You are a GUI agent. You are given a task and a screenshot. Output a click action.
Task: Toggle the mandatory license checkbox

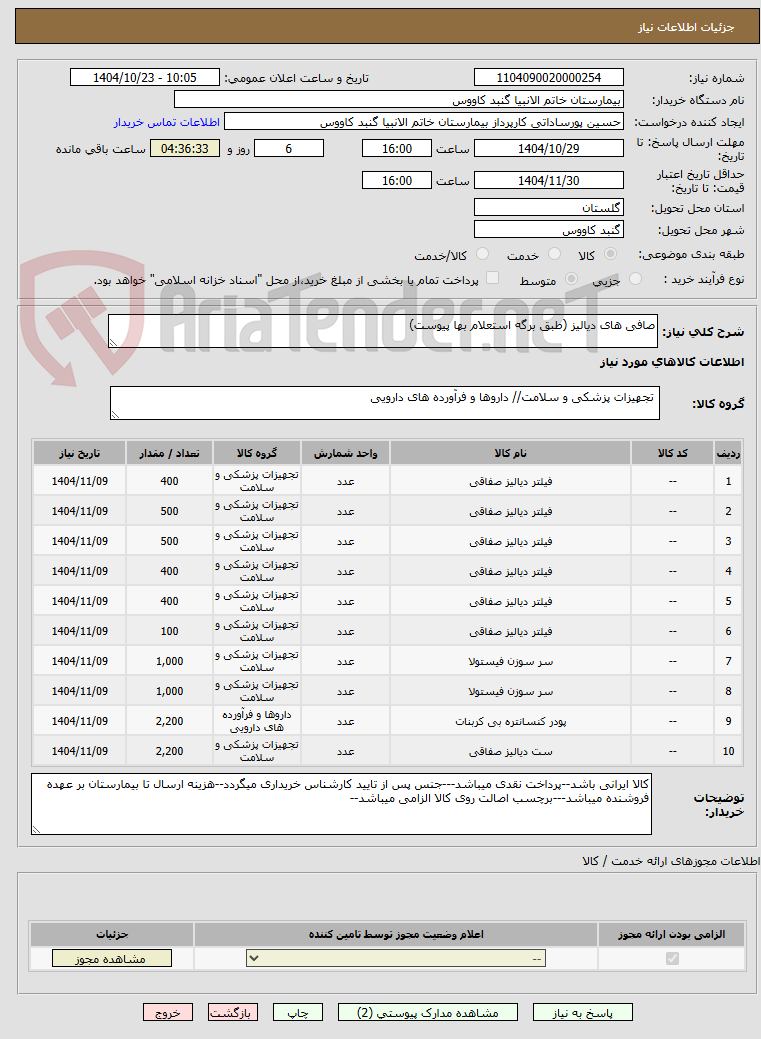(x=672, y=958)
